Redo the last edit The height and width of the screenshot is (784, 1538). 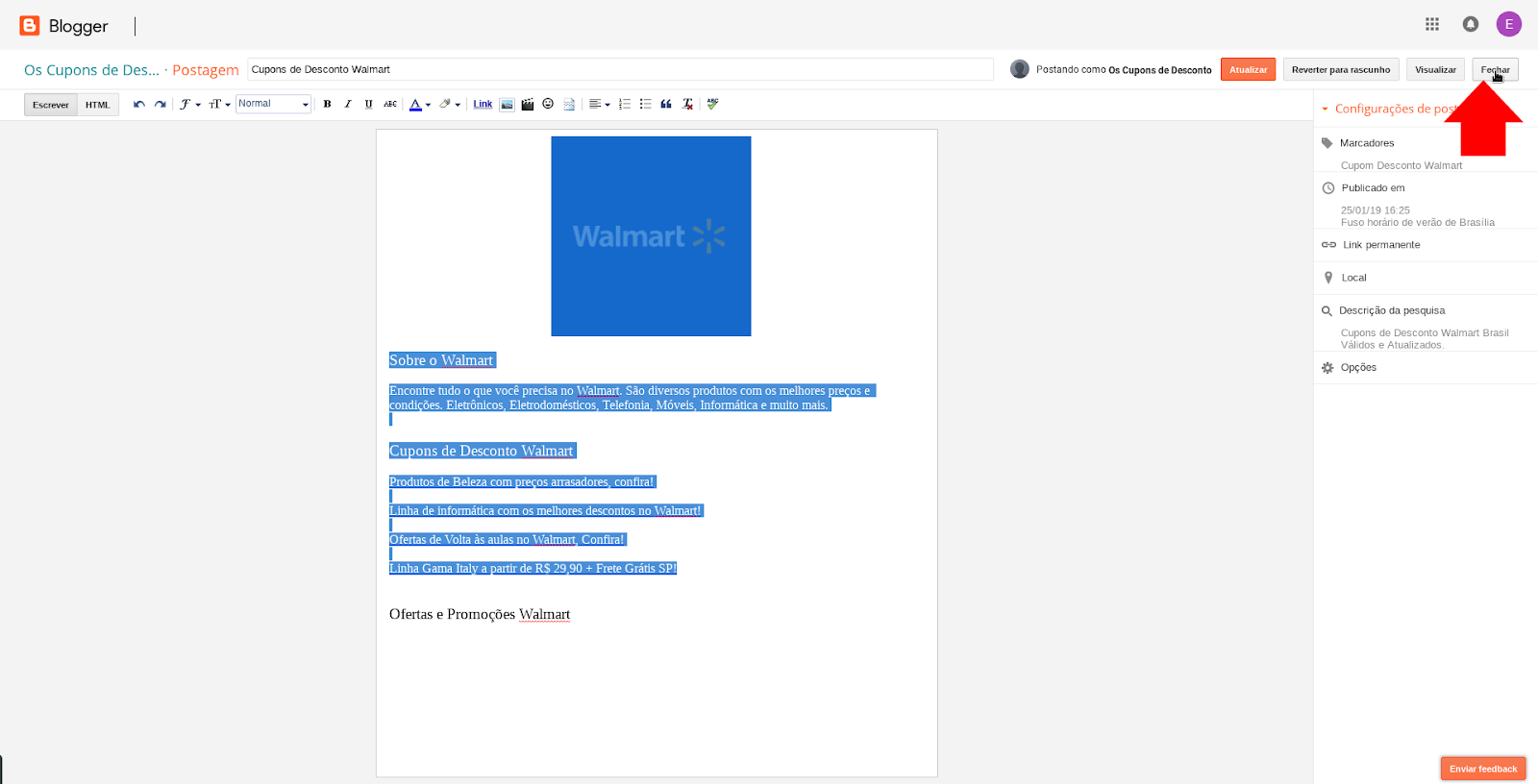[160, 104]
